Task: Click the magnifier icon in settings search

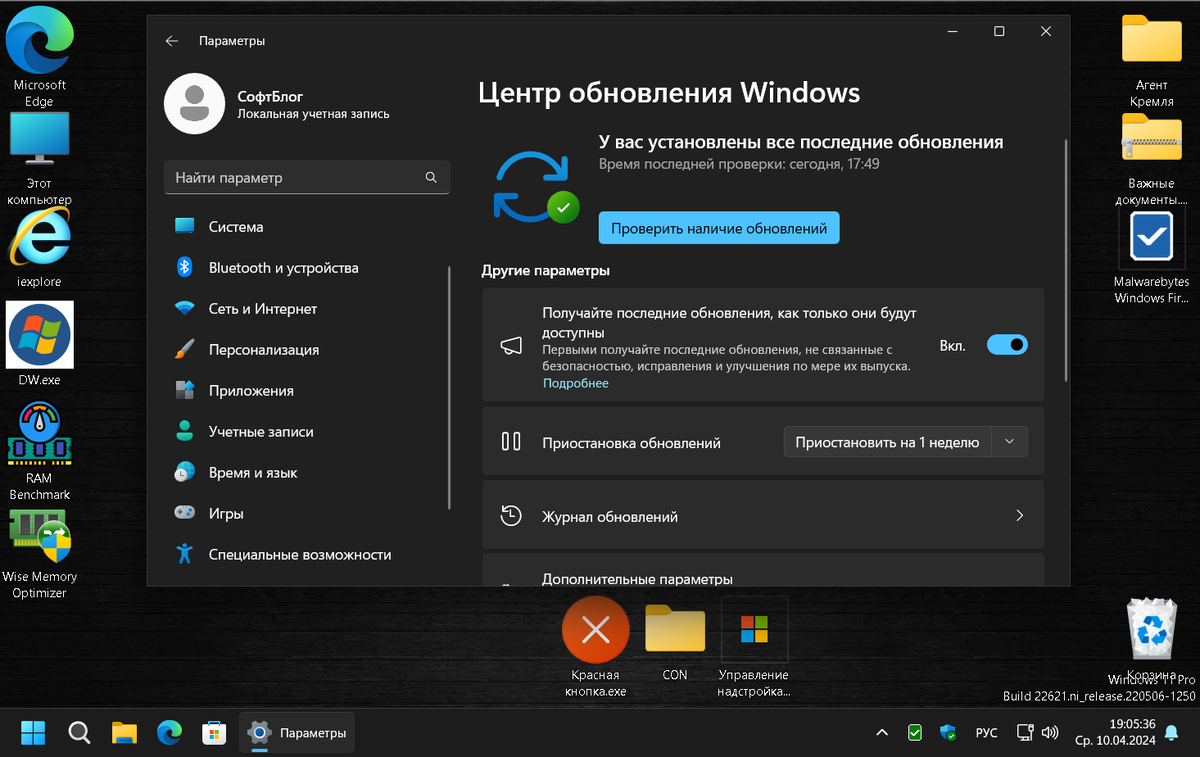Action: coord(431,178)
